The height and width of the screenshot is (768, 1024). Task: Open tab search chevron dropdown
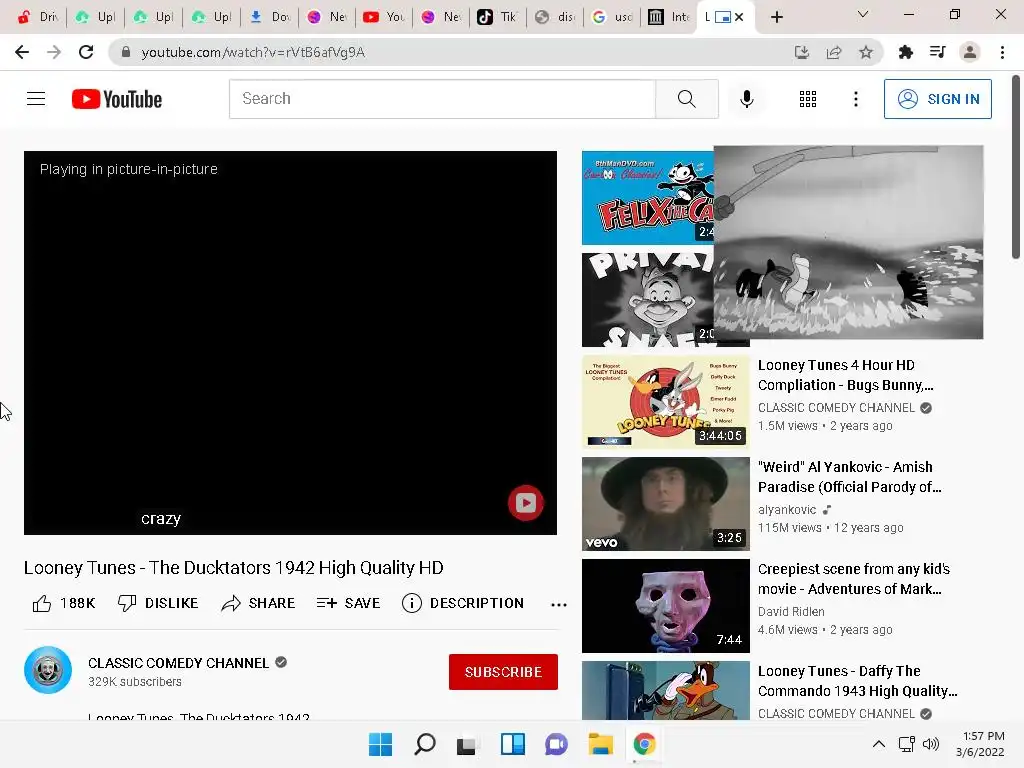coord(863,14)
